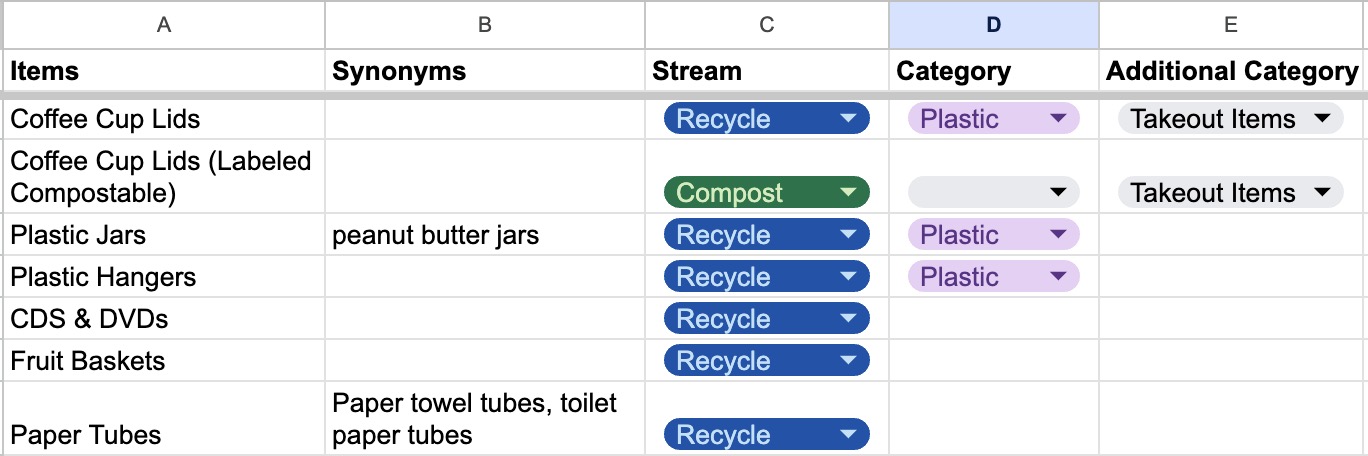Viewport: 1368px width, 456px height.
Task: Open Plastic category dropdown for Coffee Cup Lids
Action: (x=993, y=119)
